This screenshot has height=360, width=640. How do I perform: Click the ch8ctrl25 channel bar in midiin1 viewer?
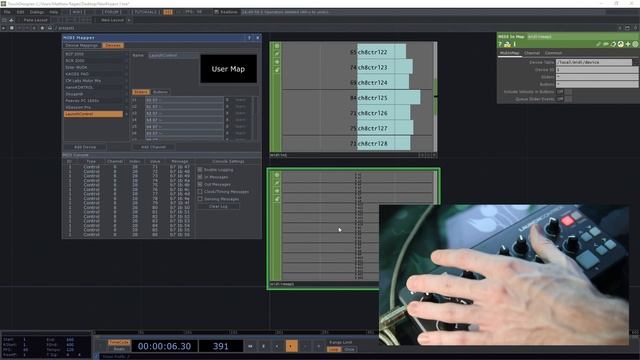tap(389, 98)
